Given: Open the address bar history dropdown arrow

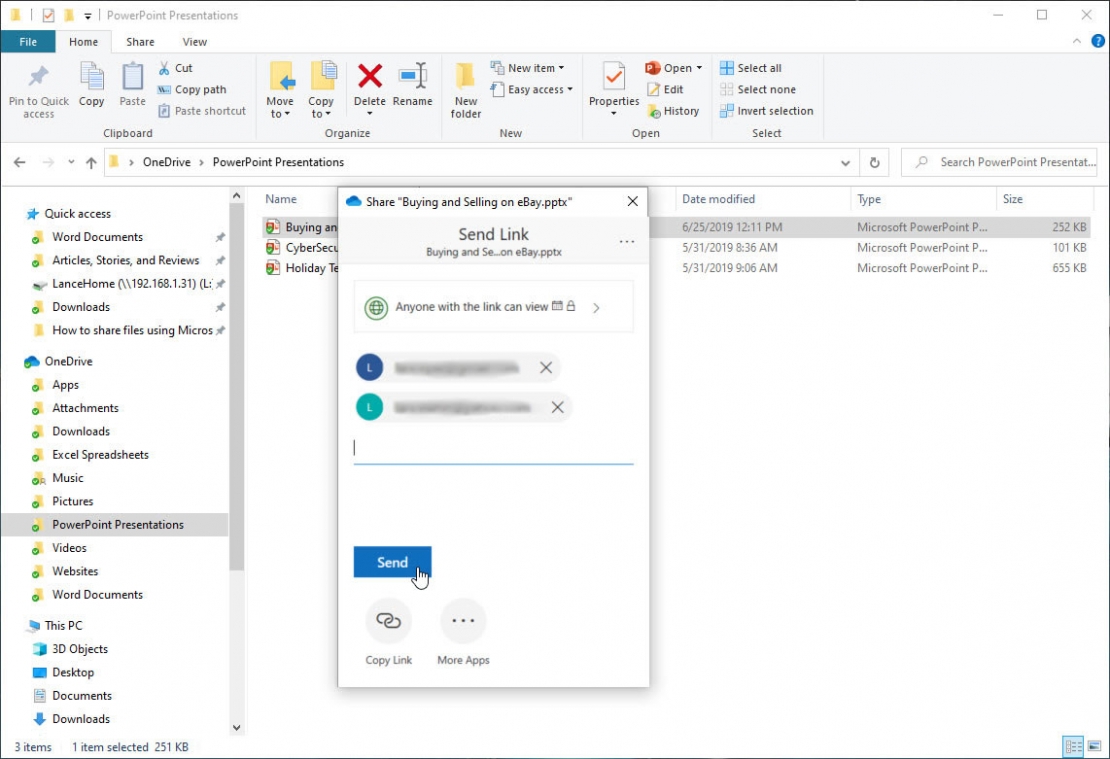Looking at the screenshot, I should [845, 162].
